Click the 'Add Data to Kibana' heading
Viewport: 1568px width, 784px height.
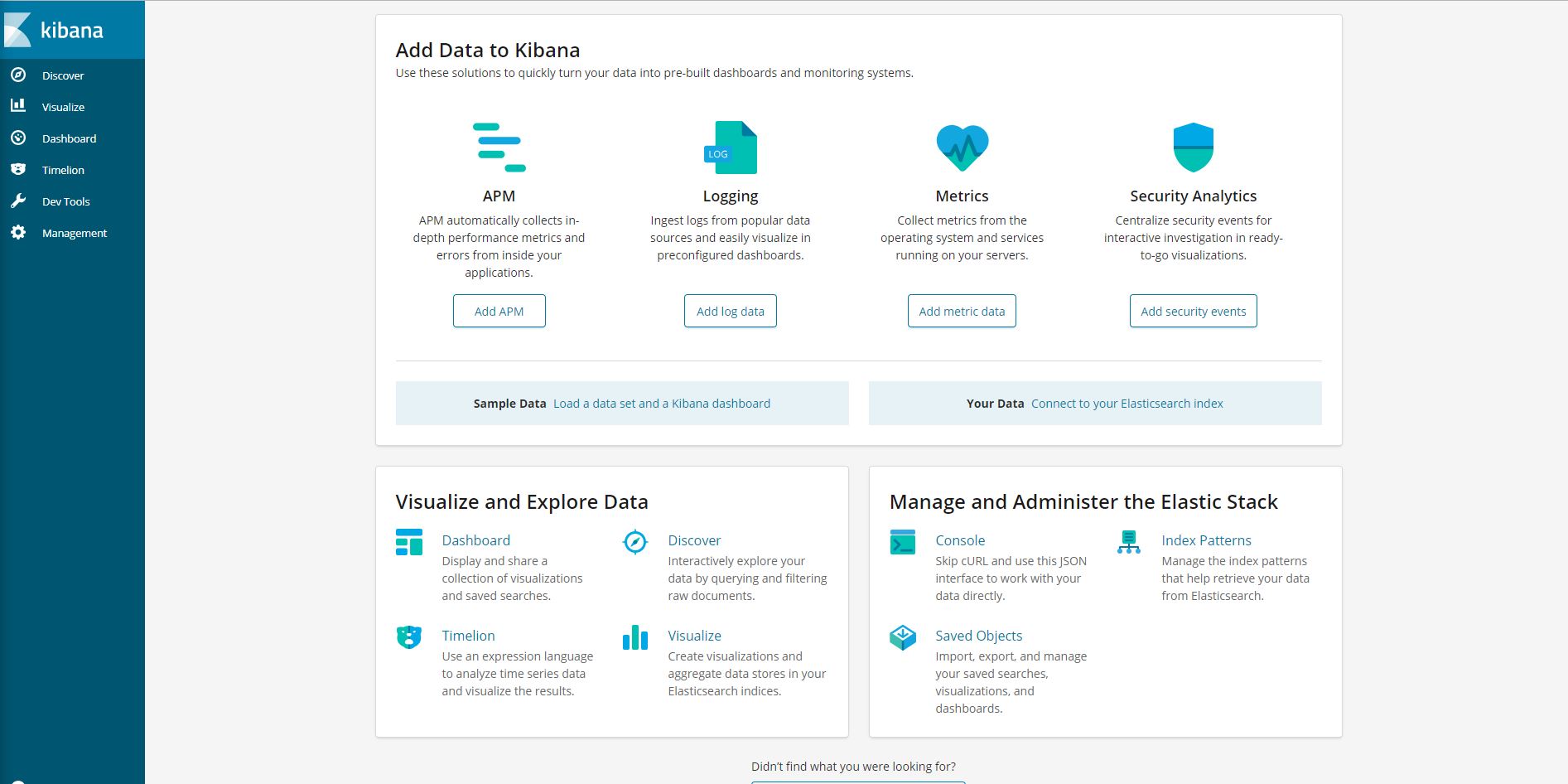coord(488,51)
